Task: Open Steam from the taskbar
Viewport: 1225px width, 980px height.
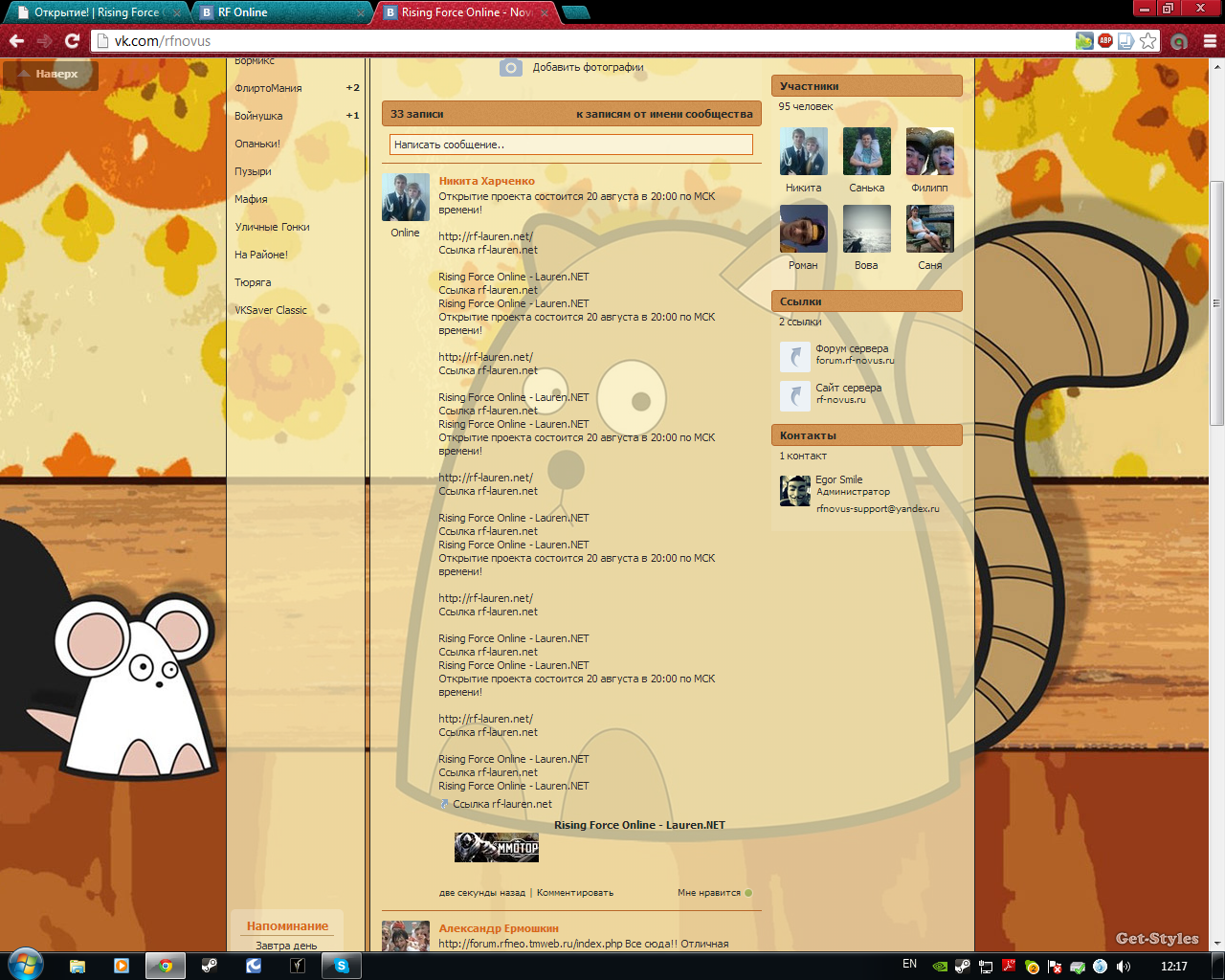Action: point(210,966)
